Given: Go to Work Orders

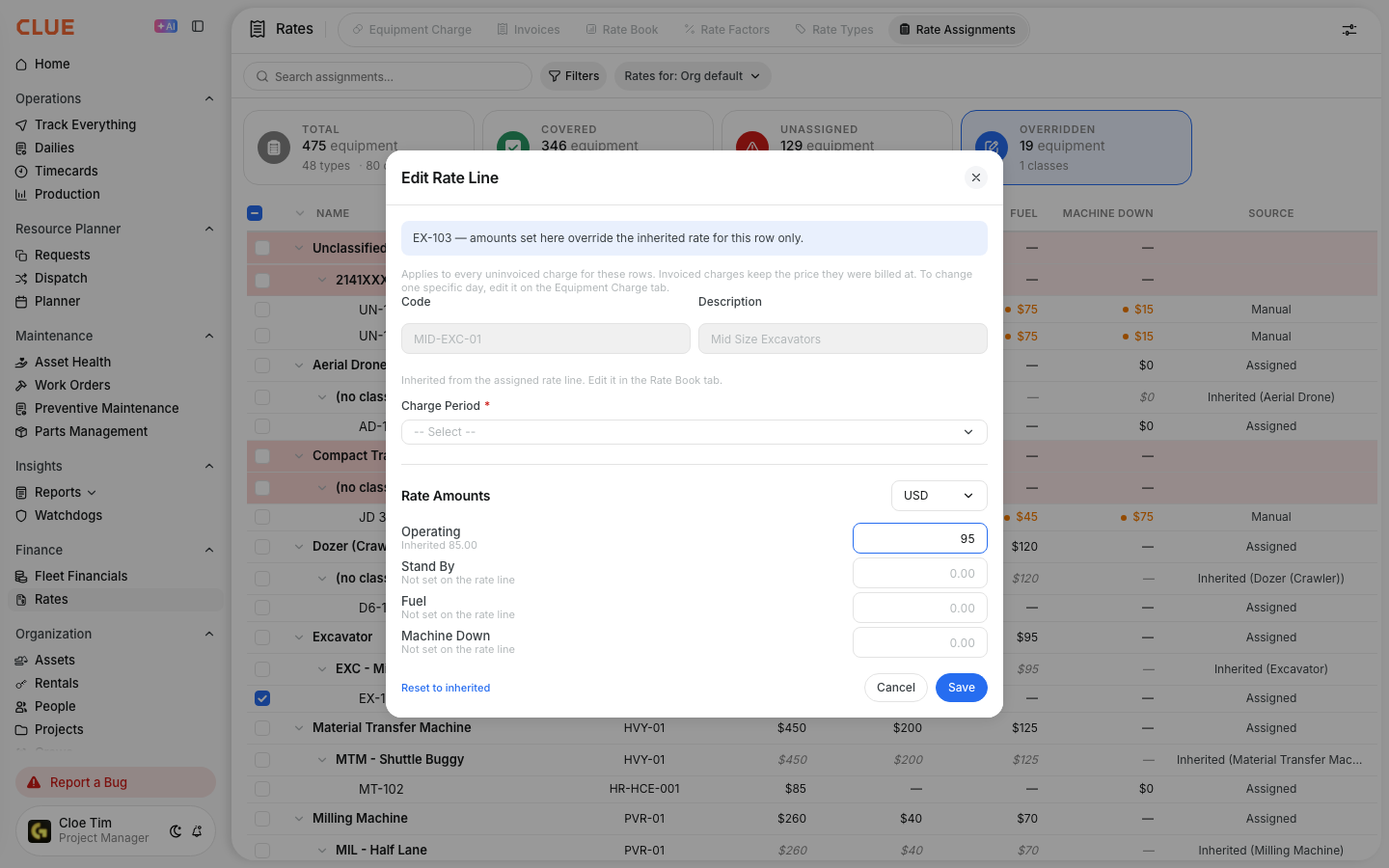Looking at the screenshot, I should 72,385.
